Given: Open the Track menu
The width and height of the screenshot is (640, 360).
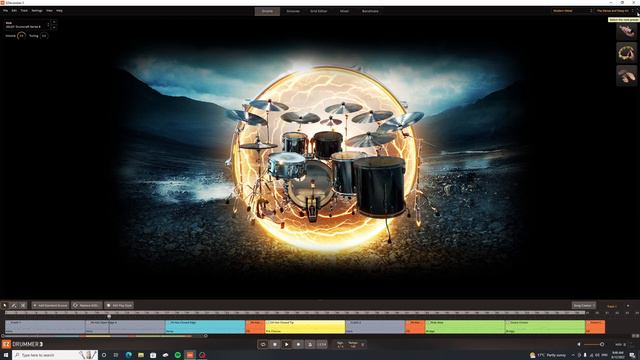Looking at the screenshot, I should [24, 11].
